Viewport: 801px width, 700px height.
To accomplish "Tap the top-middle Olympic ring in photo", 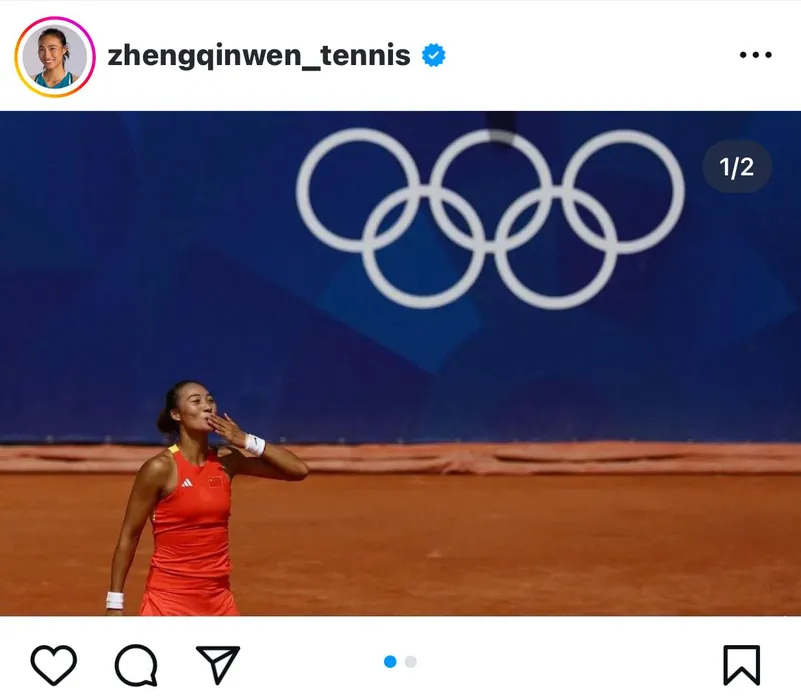I will [490, 190].
